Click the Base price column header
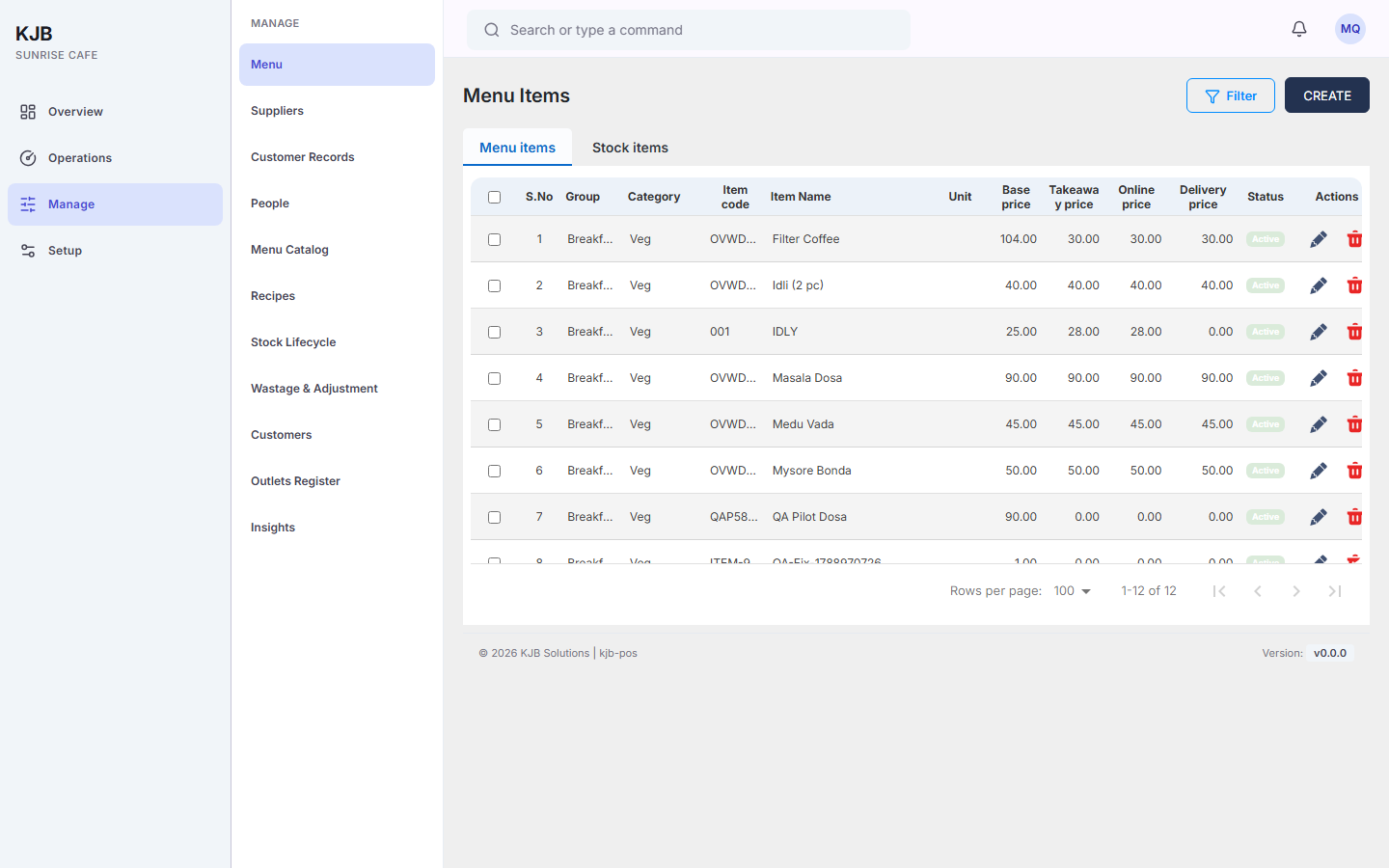Screen dimensions: 1389x868 click(1016, 197)
